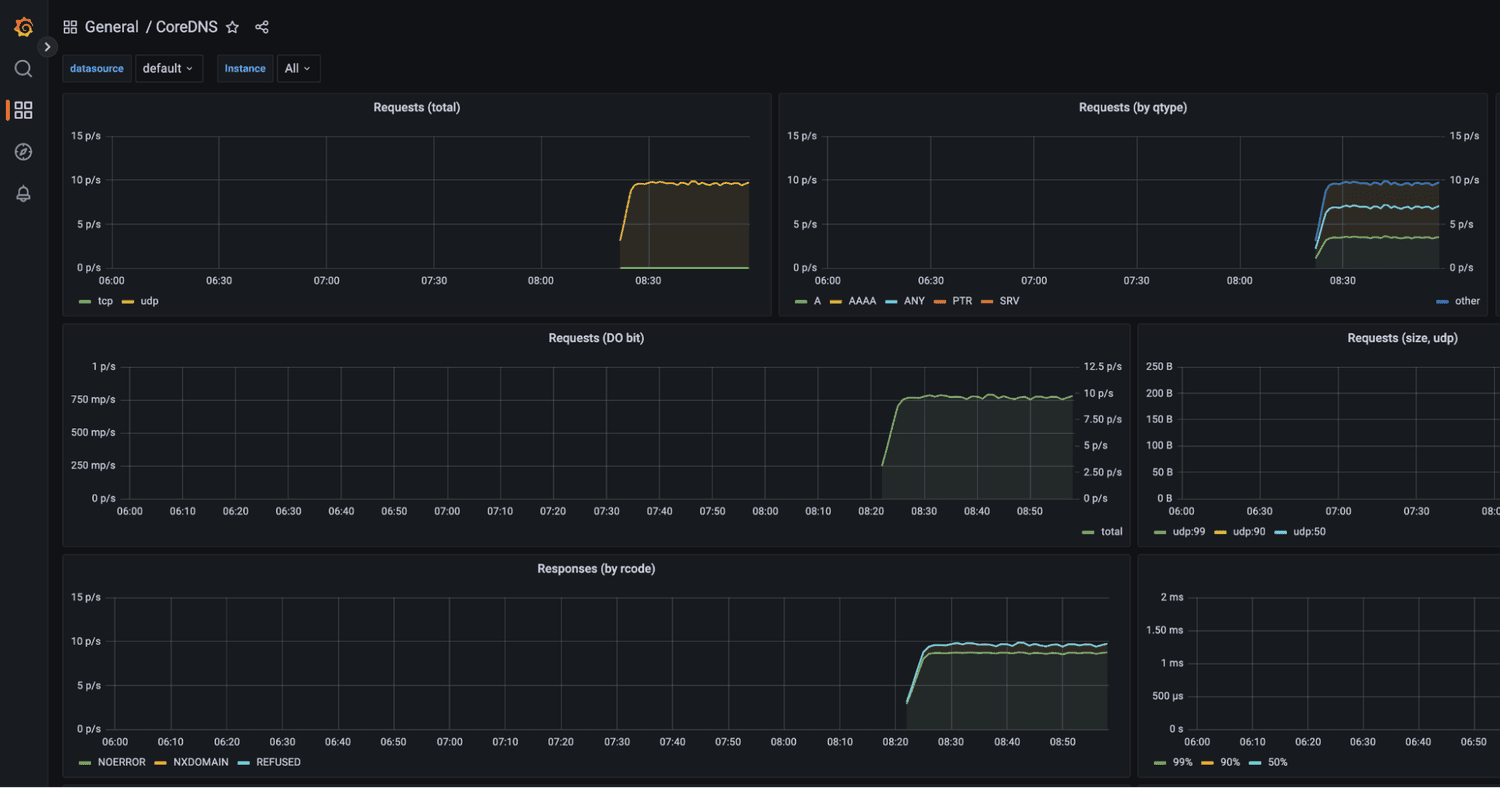
Task: Open the datasource default dropdown
Action: point(169,68)
